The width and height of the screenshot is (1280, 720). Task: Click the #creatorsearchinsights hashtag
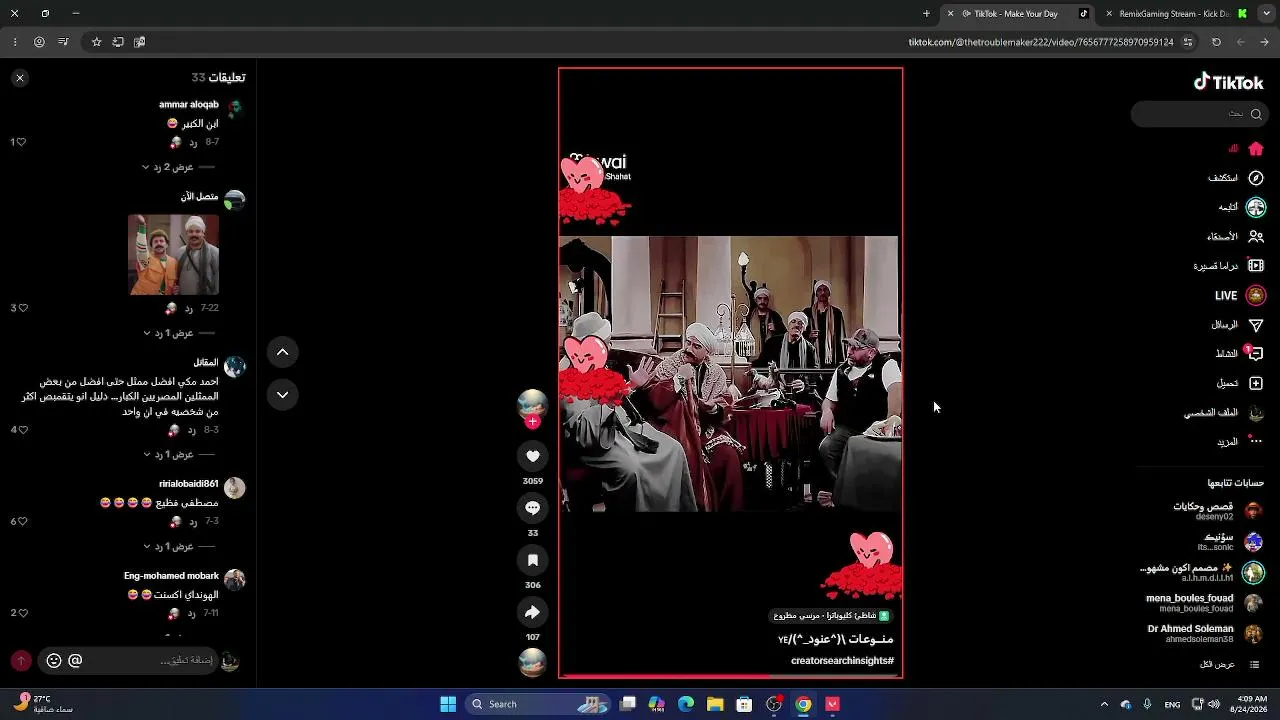(842, 661)
